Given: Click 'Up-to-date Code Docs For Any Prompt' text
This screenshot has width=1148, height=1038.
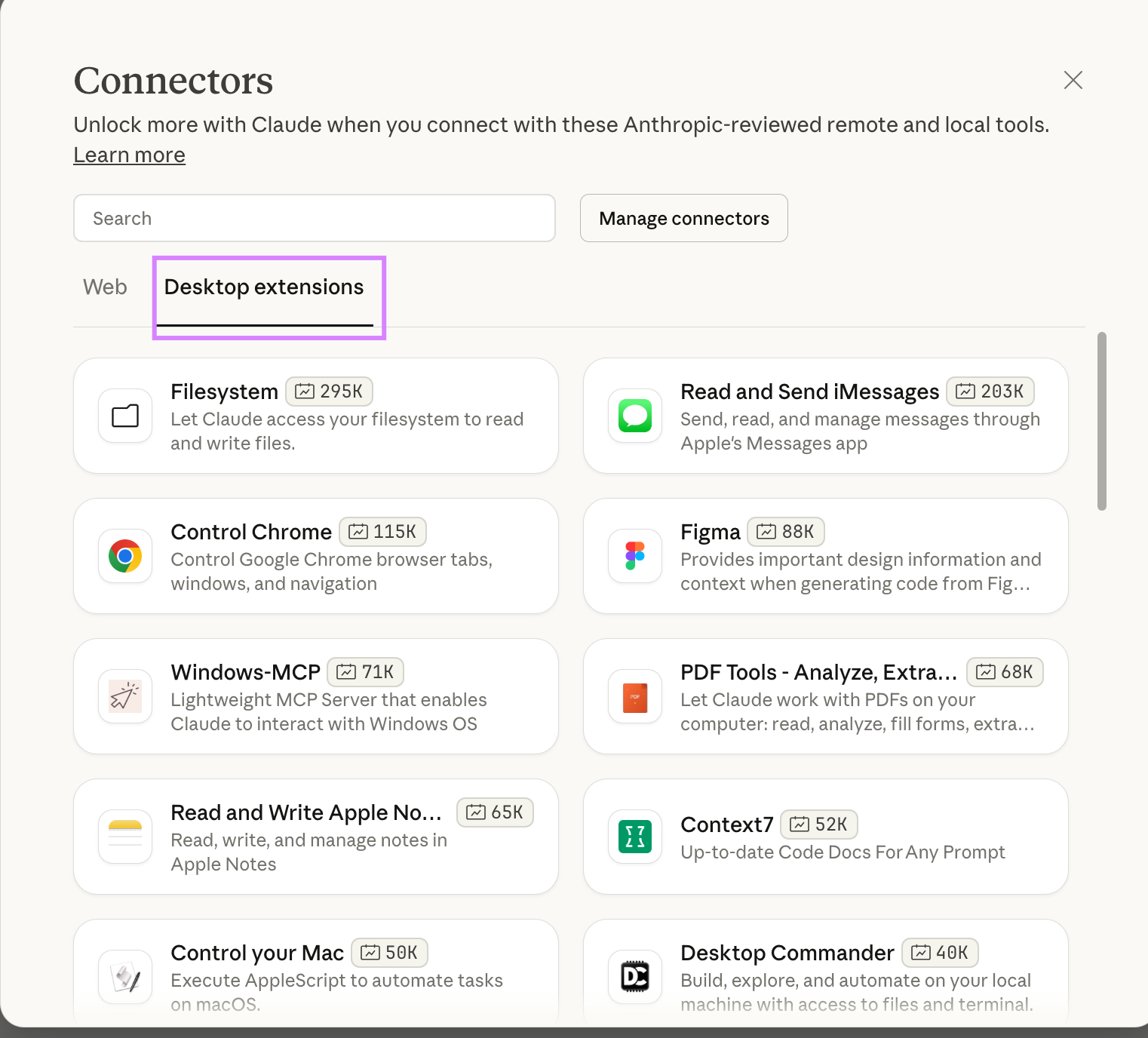Looking at the screenshot, I should point(843,852).
